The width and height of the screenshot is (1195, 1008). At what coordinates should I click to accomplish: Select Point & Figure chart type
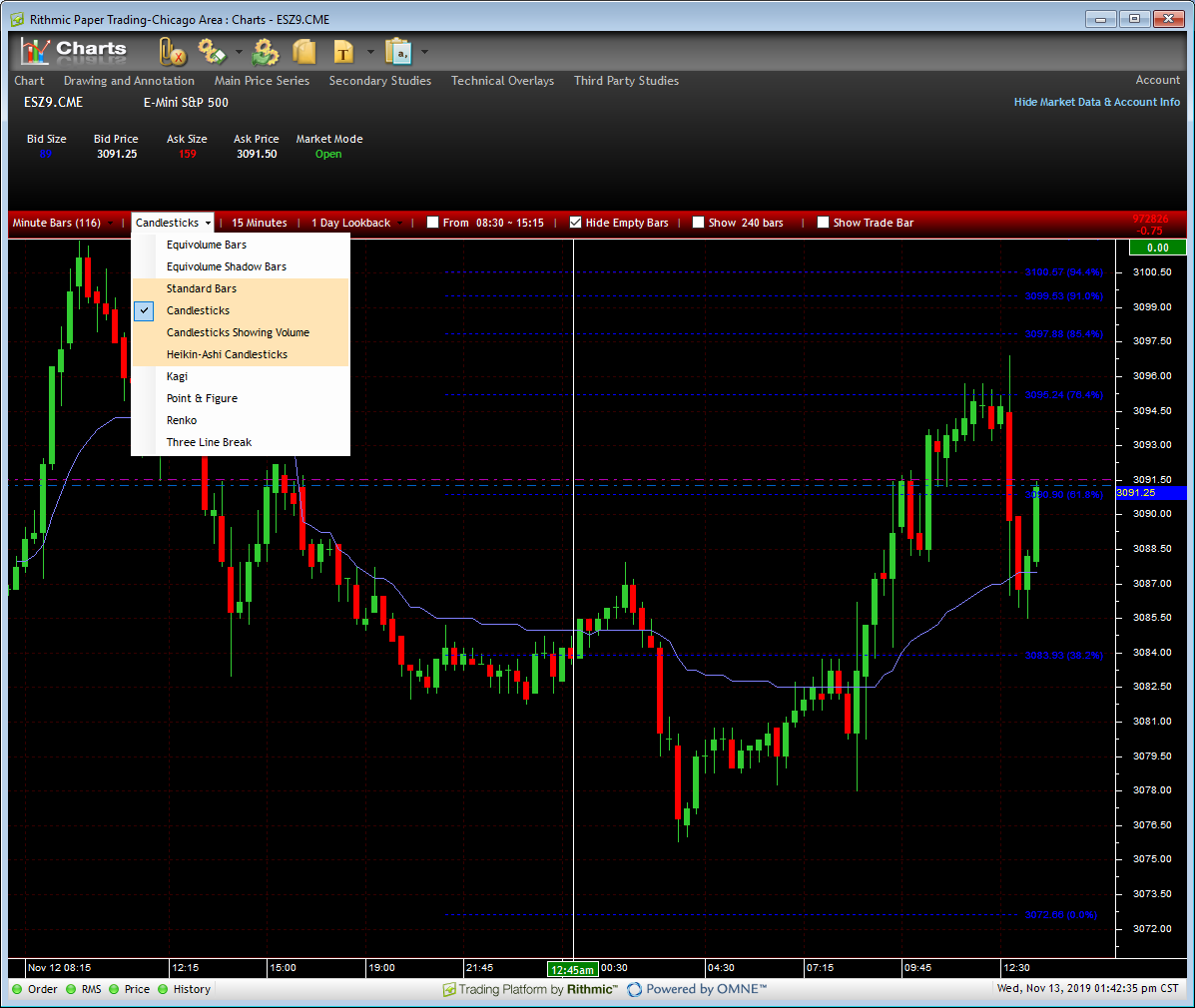pos(241,398)
